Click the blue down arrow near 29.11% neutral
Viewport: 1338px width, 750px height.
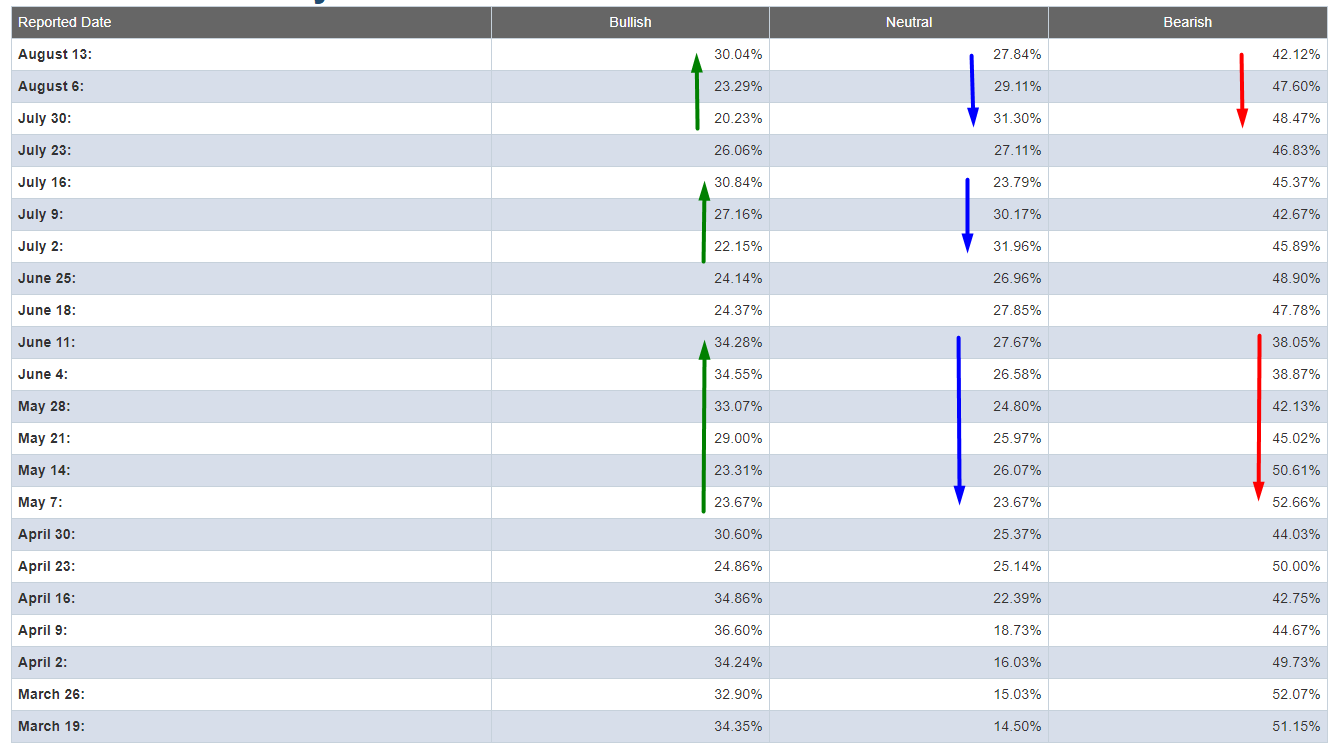click(972, 91)
